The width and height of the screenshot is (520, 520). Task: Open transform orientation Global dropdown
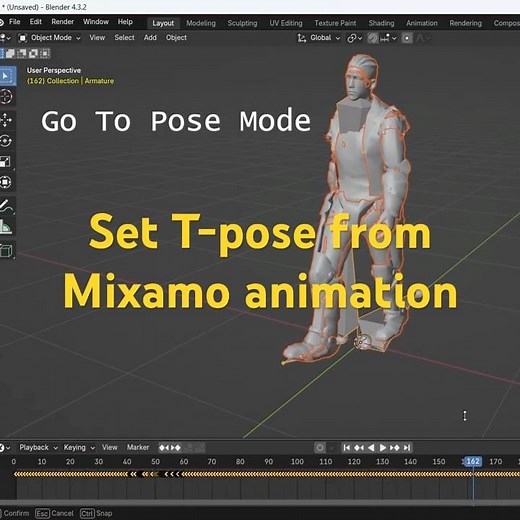319,38
